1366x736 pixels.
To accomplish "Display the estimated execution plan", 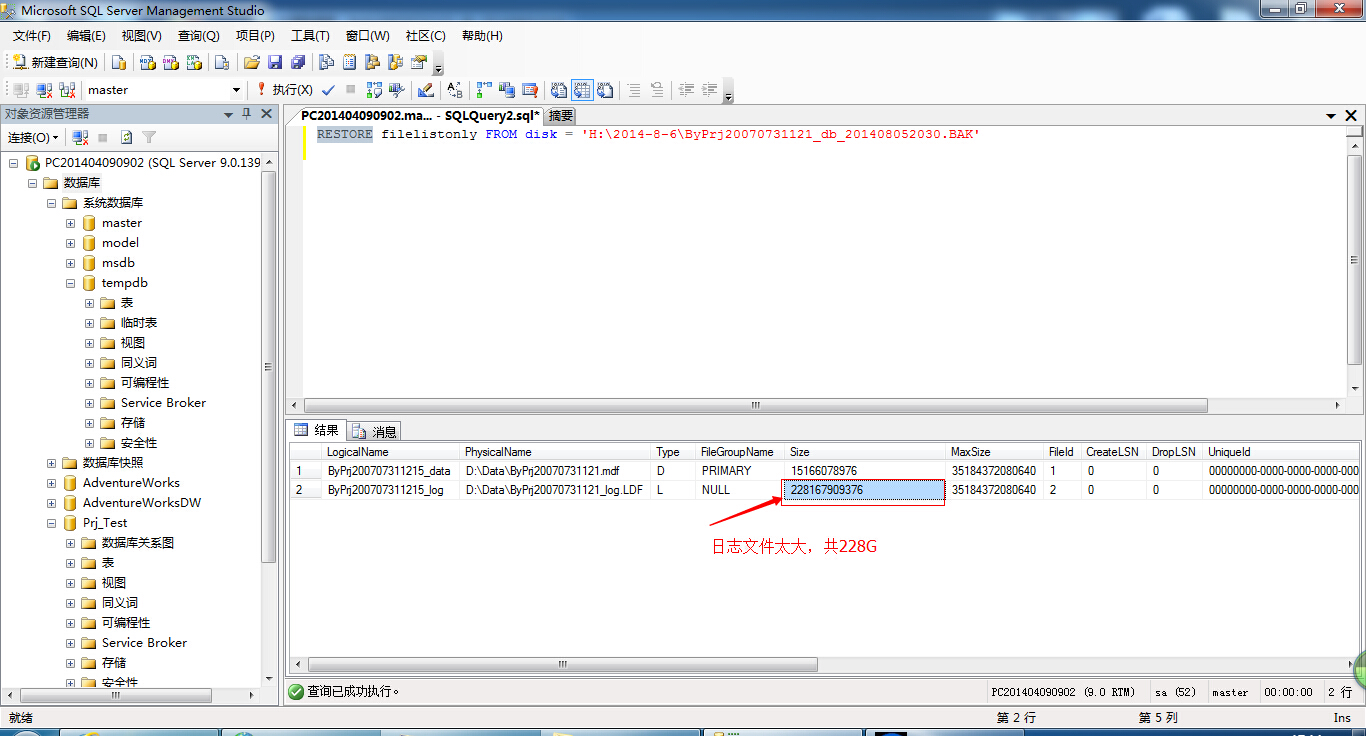I will click(x=374, y=90).
